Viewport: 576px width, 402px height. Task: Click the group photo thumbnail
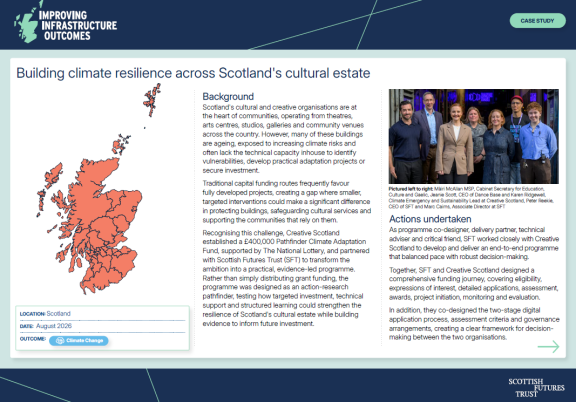click(474, 136)
